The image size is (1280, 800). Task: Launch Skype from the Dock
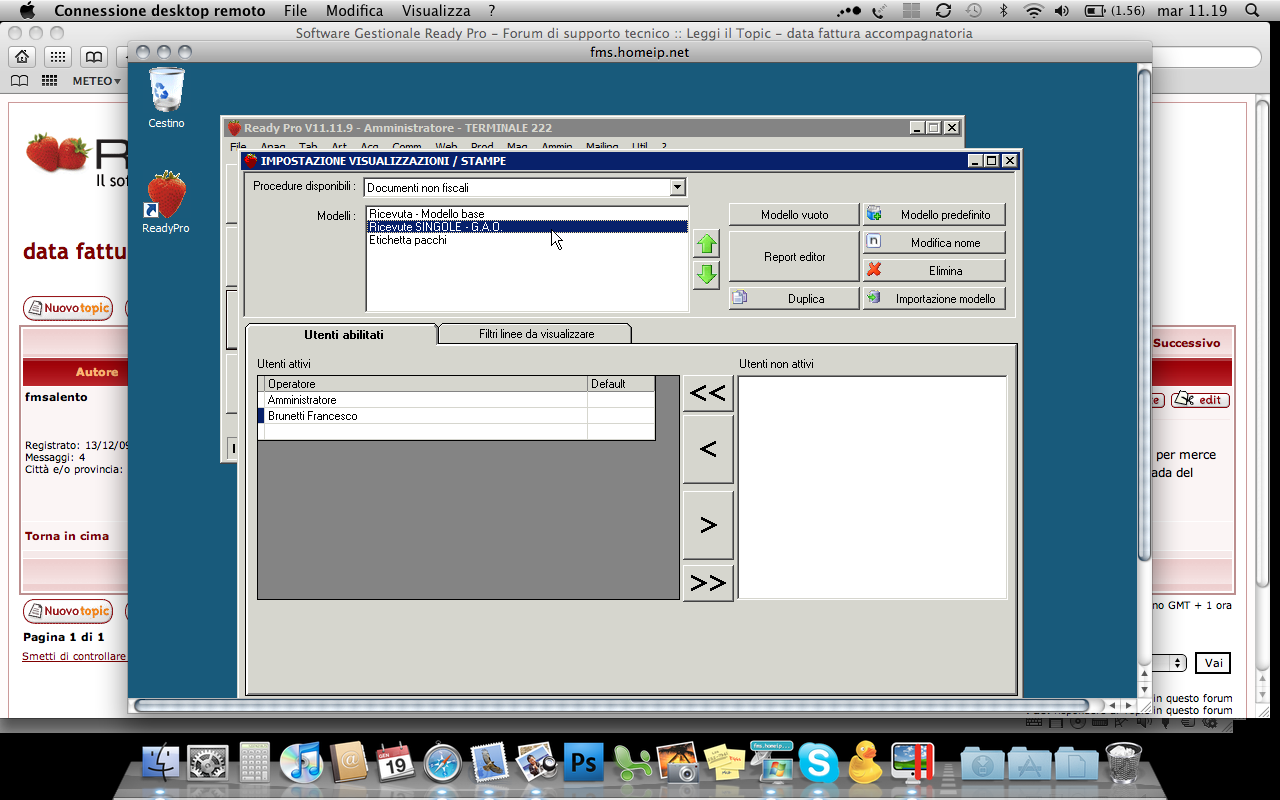click(818, 763)
